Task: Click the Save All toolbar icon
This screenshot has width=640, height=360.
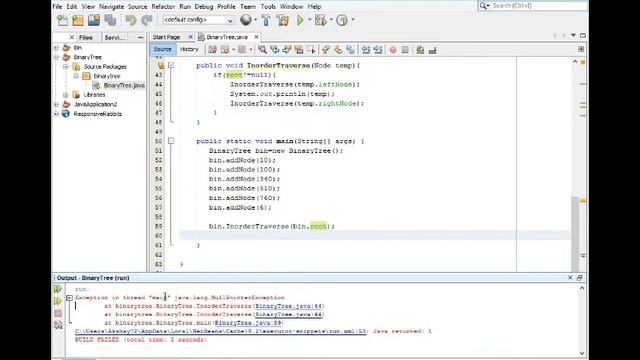Action: pyautogui.click(x=110, y=20)
